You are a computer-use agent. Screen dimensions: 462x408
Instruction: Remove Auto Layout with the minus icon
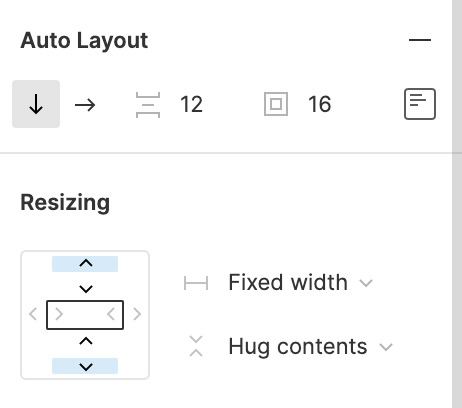420,40
